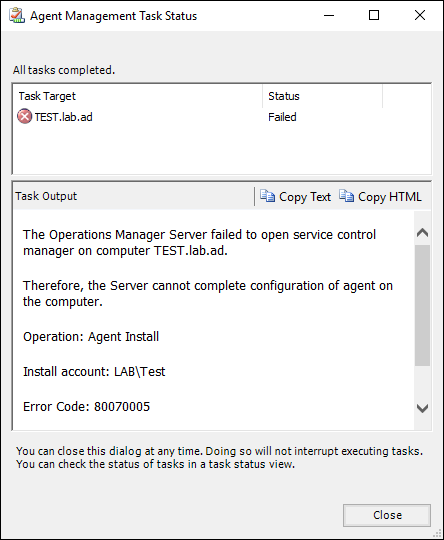444x540 pixels.
Task: Sort by the Task Target column header
Action: point(138,96)
